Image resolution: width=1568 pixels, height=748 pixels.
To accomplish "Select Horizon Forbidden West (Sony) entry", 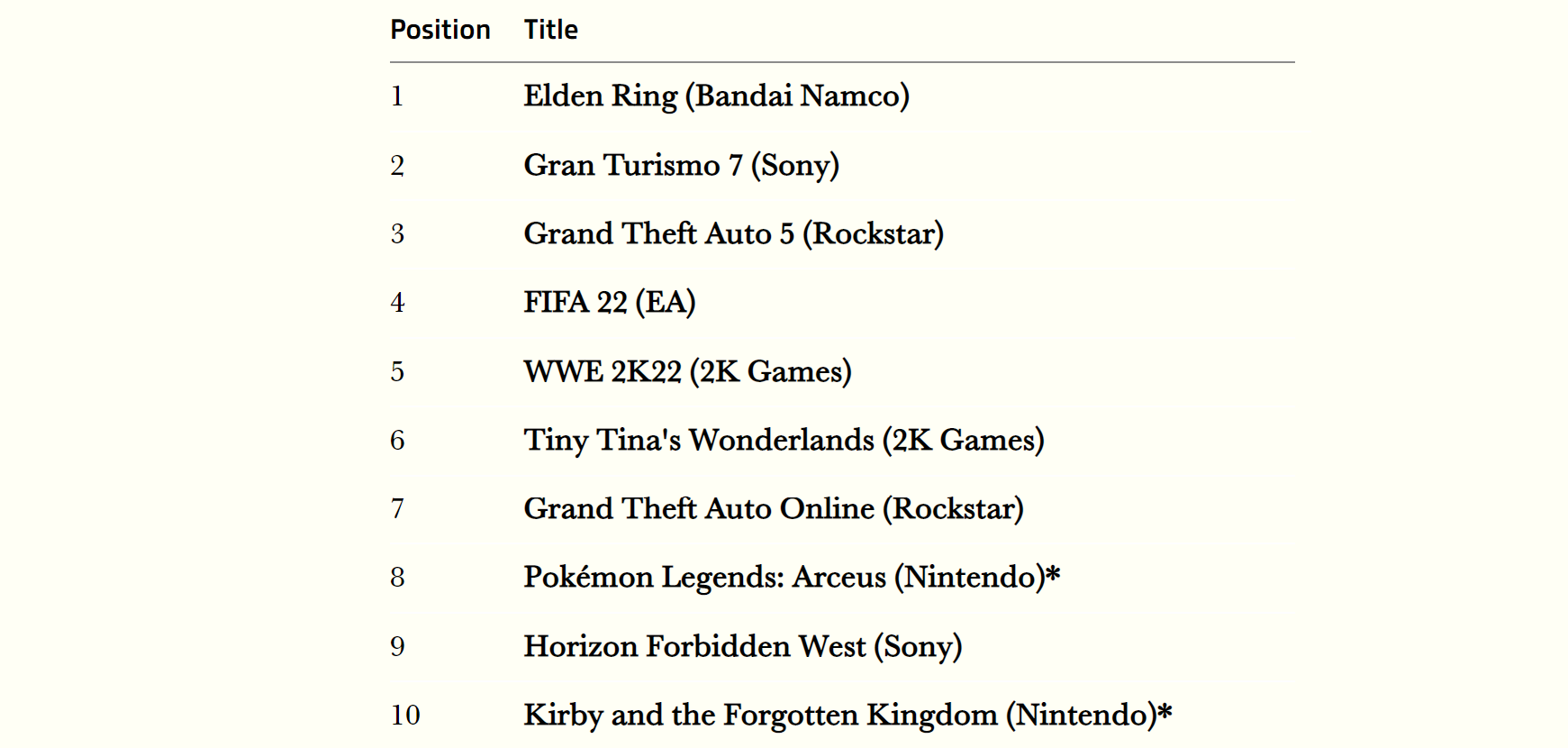I will [x=842, y=646].
